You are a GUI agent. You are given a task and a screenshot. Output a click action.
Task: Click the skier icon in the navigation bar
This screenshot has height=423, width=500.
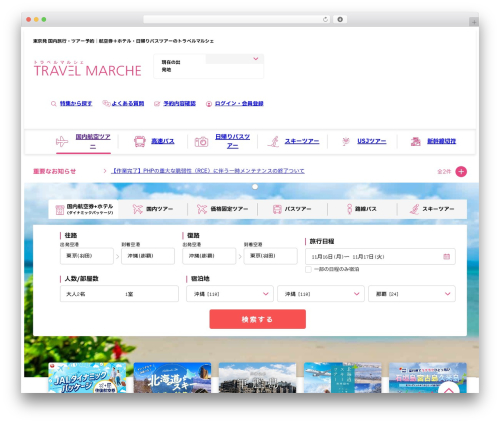coord(273,141)
